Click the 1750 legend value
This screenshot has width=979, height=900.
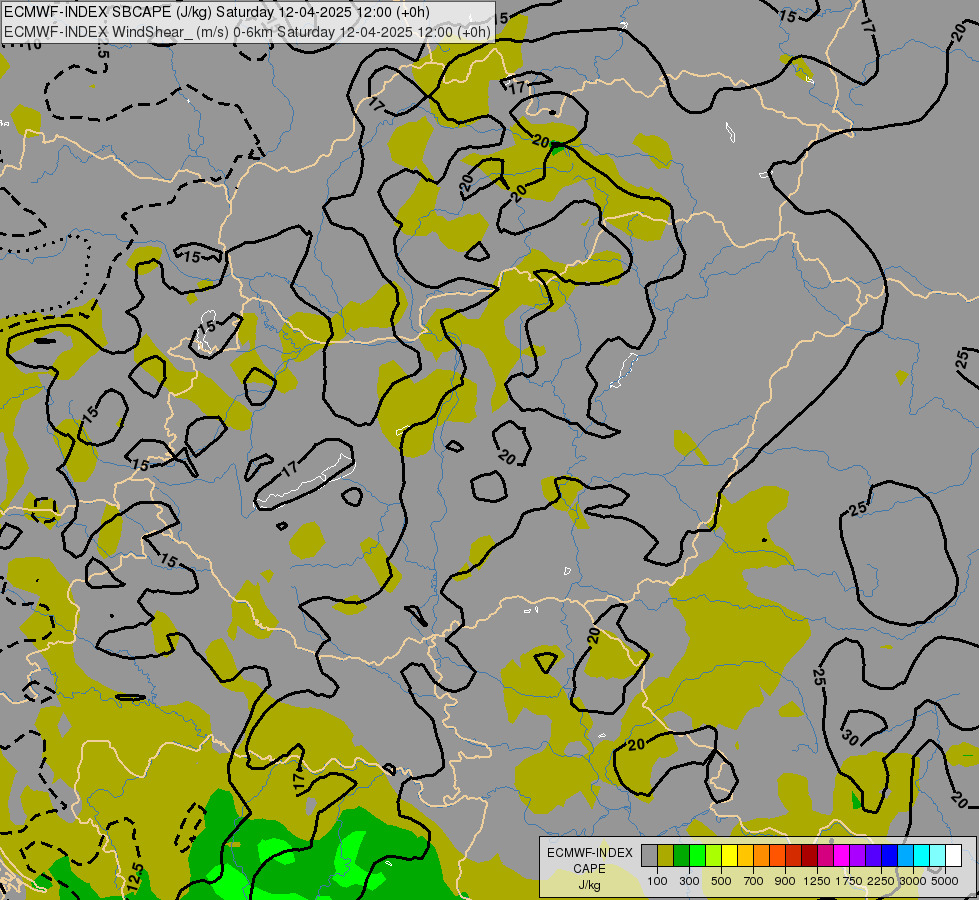(x=849, y=881)
